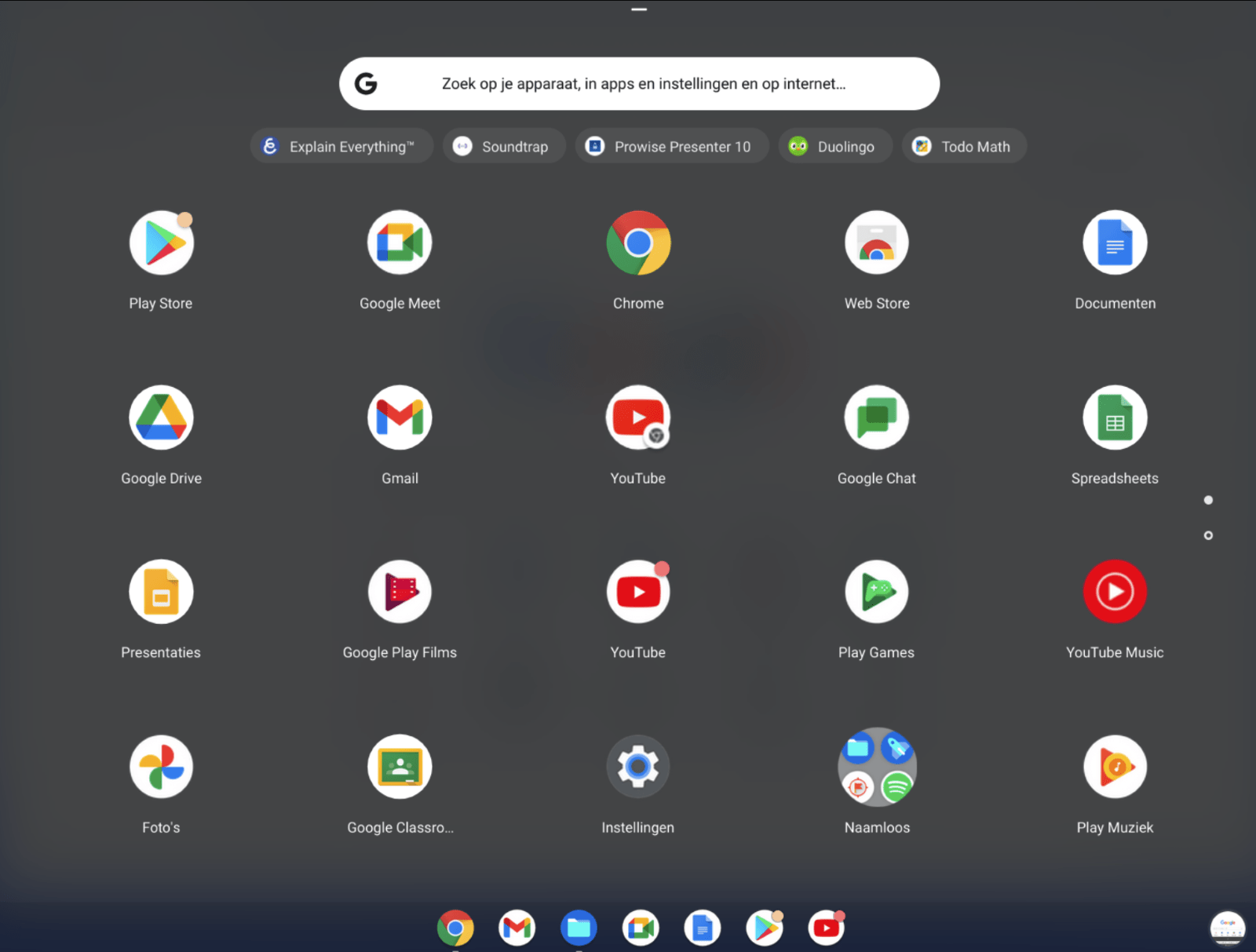Open Chrome from the app grid
1256x952 pixels.
(x=638, y=243)
